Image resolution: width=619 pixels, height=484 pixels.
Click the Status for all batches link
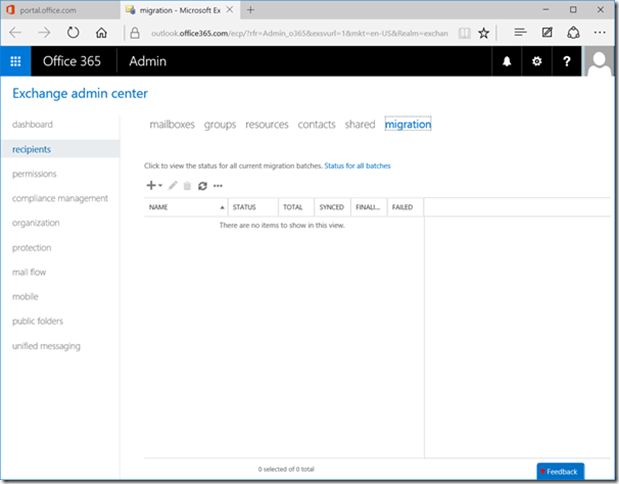point(357,165)
